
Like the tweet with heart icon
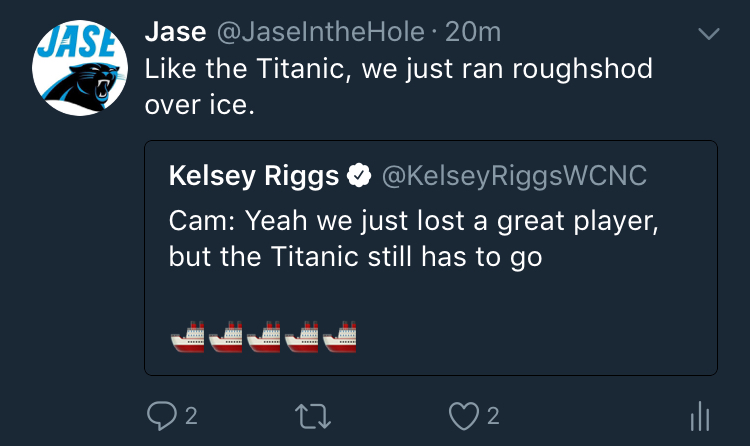coord(463,416)
